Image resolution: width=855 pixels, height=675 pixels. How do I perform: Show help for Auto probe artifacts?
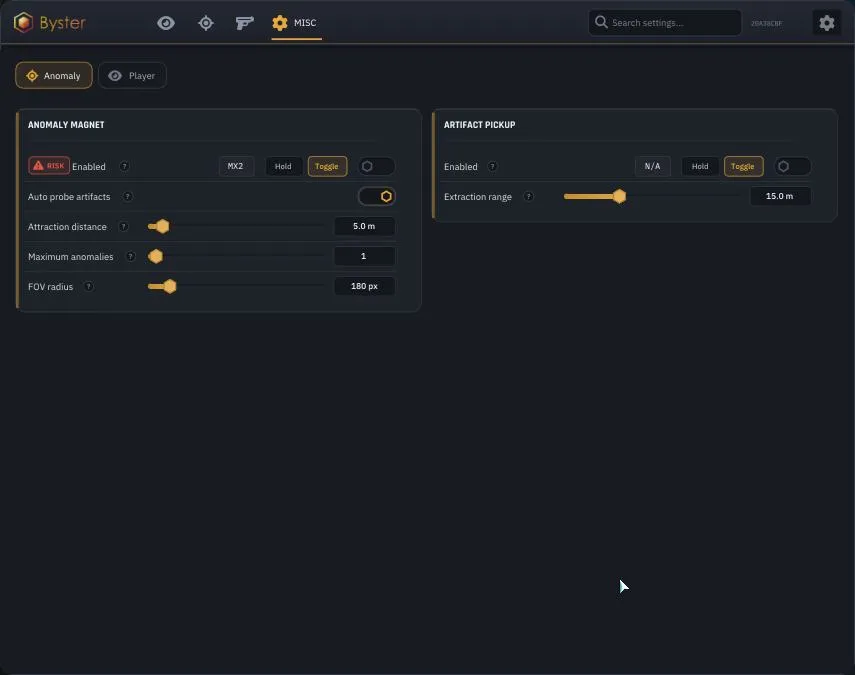(x=128, y=196)
